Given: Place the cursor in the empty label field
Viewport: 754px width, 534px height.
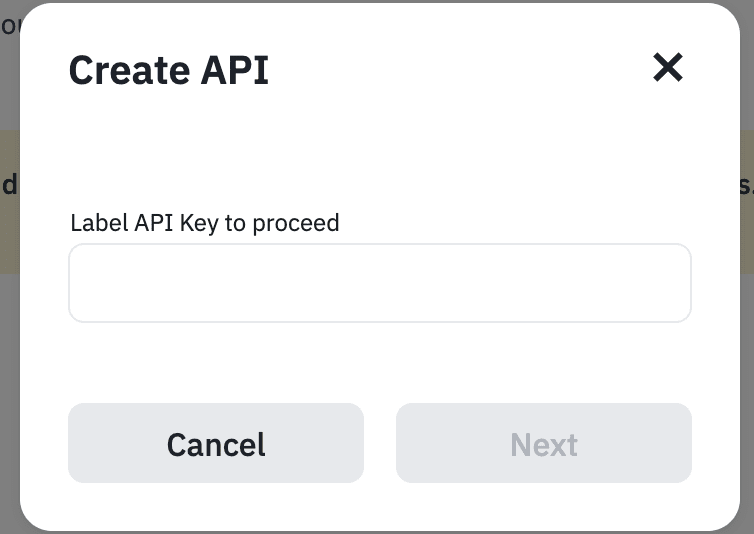Looking at the screenshot, I should 379,283.
